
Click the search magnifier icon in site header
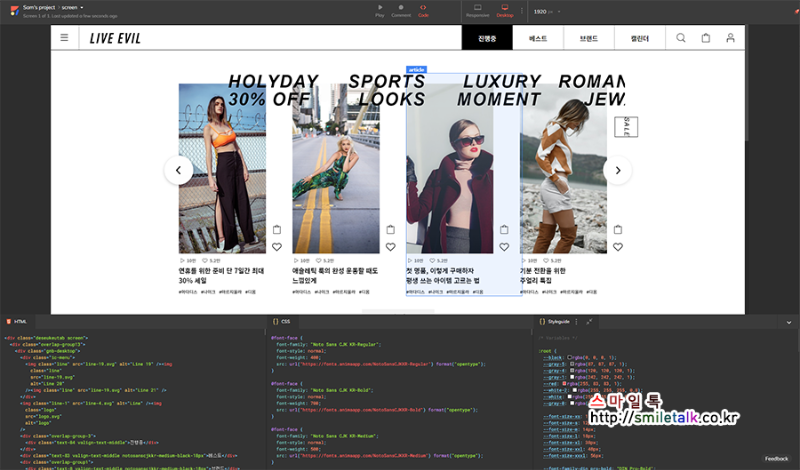pyautogui.click(x=681, y=38)
